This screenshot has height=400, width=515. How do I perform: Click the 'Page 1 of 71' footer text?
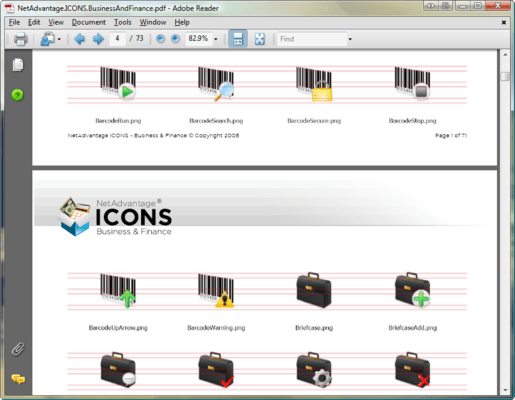(451, 135)
